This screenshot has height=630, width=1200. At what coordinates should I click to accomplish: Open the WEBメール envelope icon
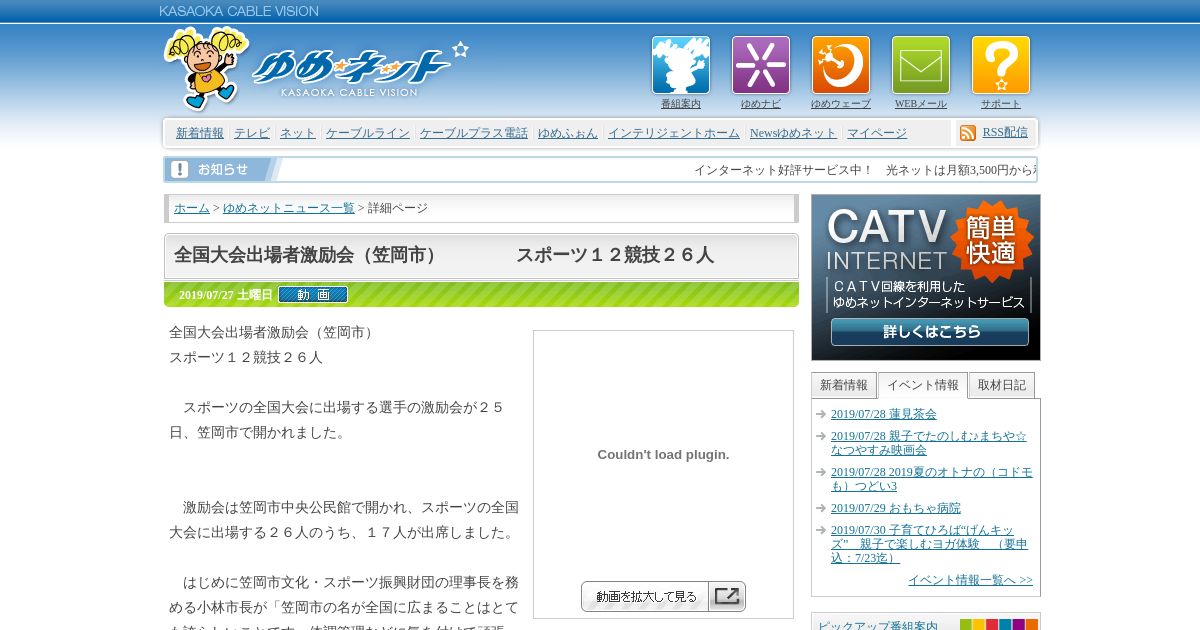tap(921, 65)
